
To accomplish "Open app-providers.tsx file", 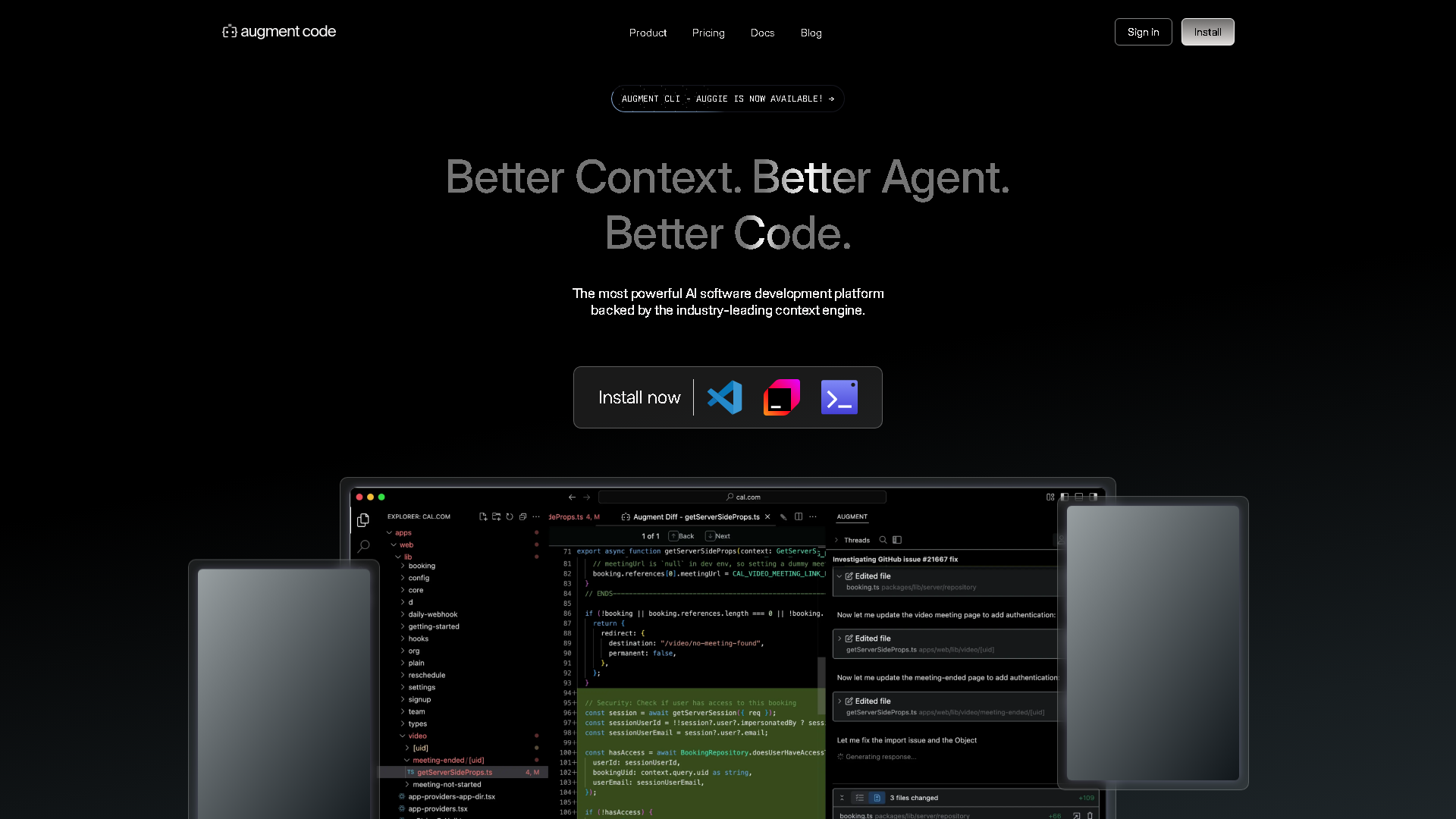I will 434,808.
